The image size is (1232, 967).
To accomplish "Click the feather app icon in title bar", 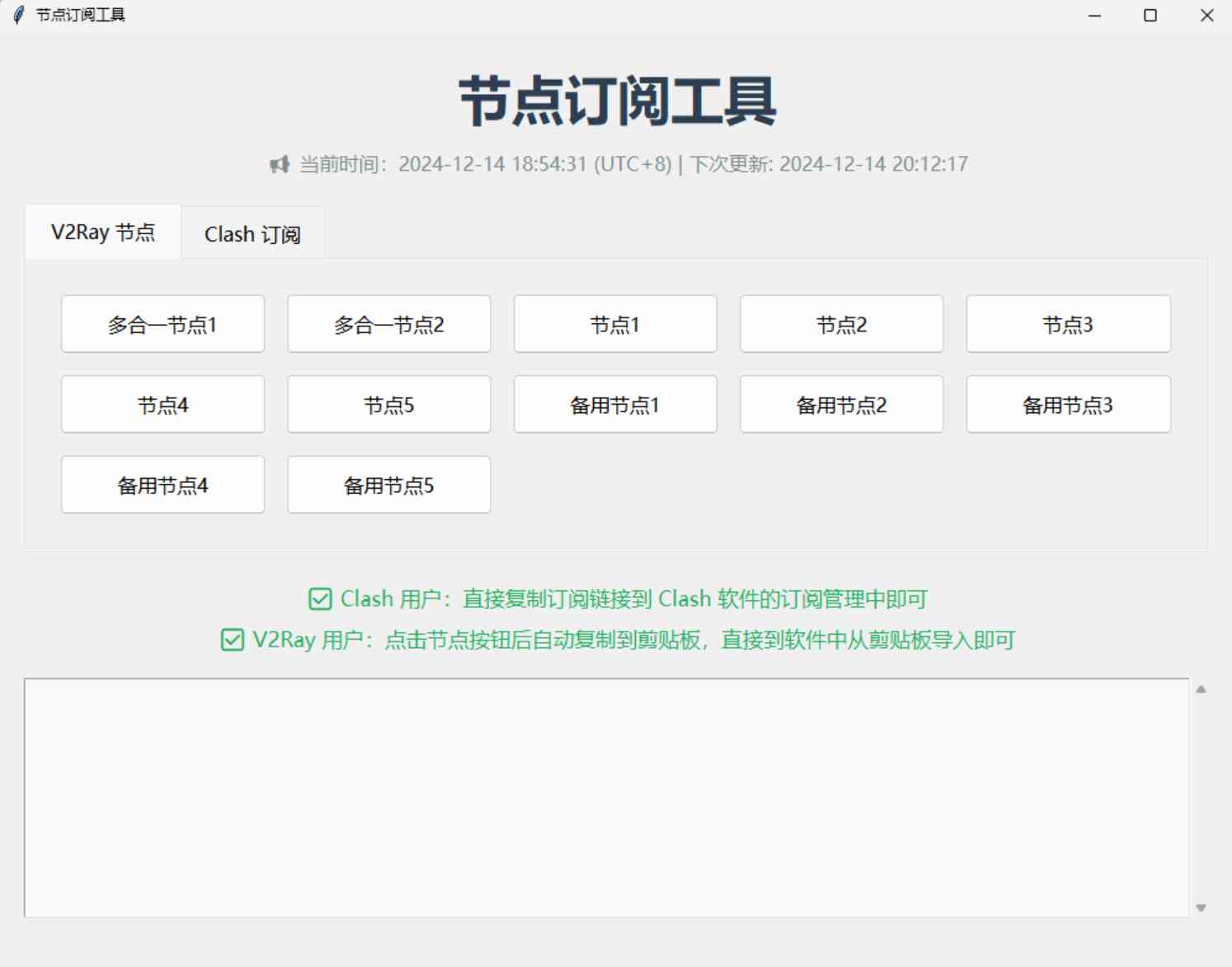I will tap(18, 15).
